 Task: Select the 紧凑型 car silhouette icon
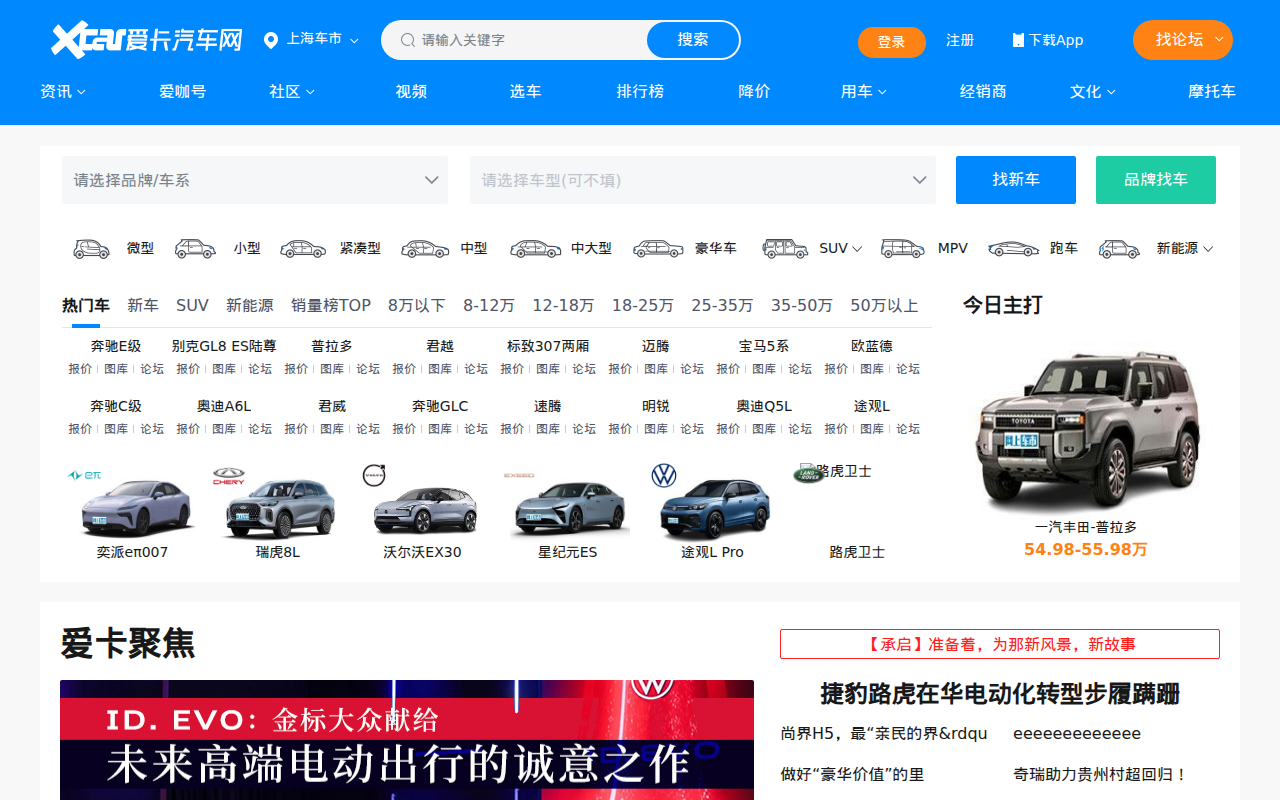pyautogui.click(x=303, y=248)
